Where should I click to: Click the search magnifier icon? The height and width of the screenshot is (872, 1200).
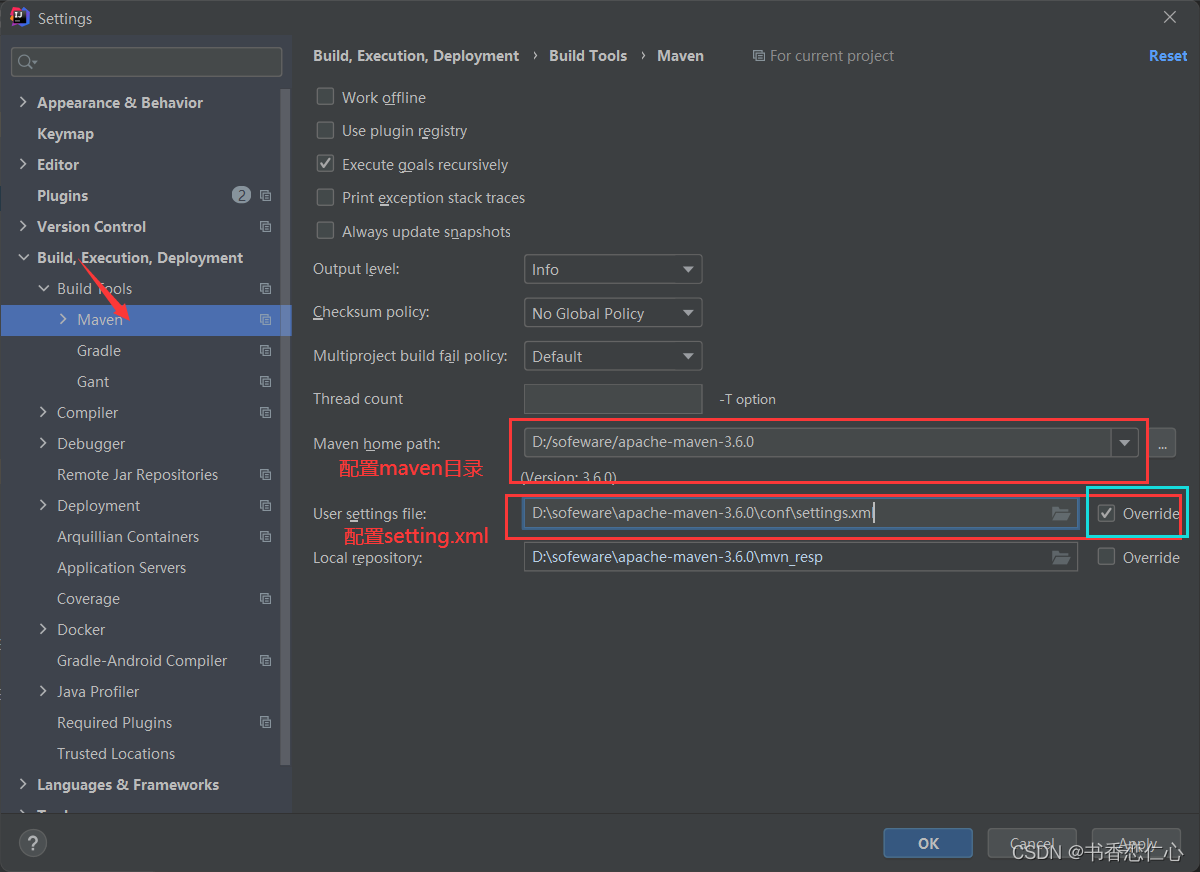click(27, 62)
